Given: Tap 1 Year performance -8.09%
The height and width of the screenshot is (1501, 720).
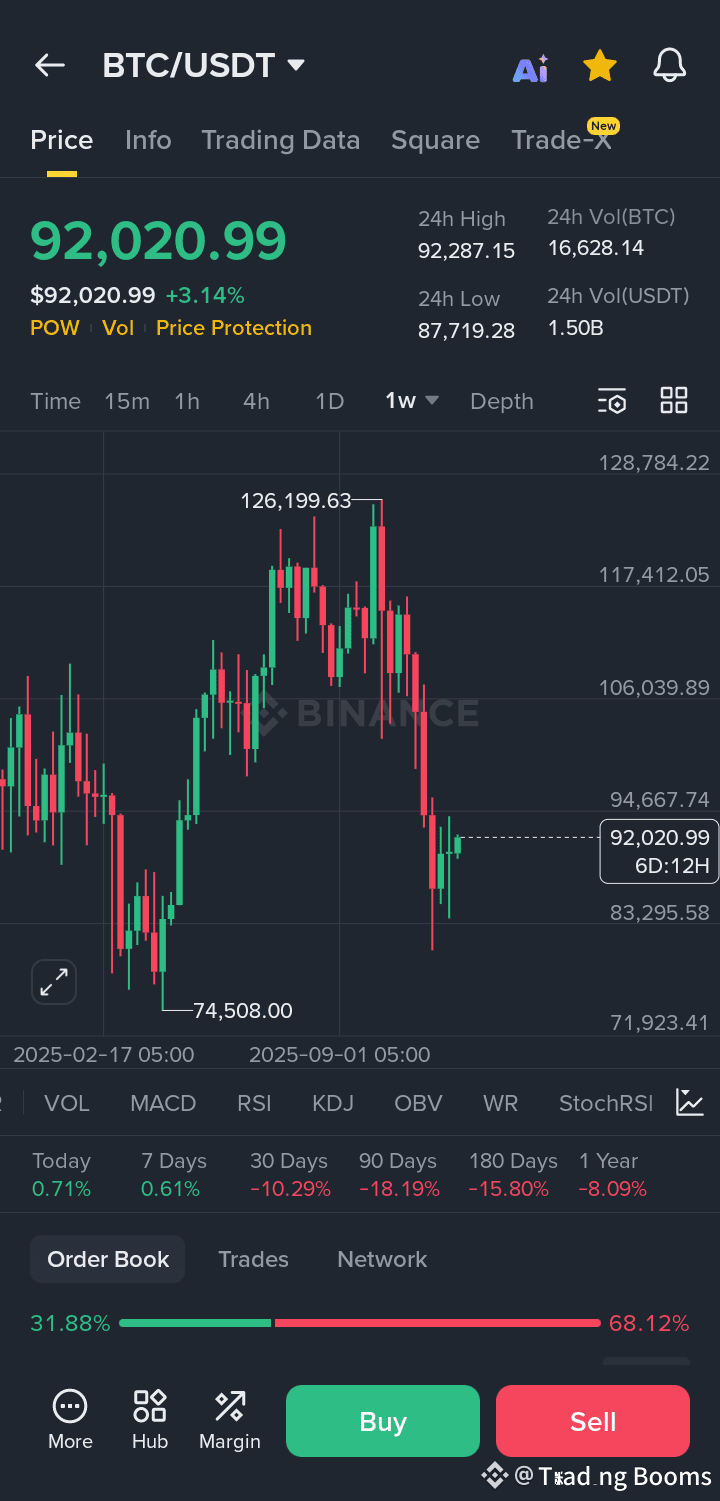Looking at the screenshot, I should tap(612, 1175).
